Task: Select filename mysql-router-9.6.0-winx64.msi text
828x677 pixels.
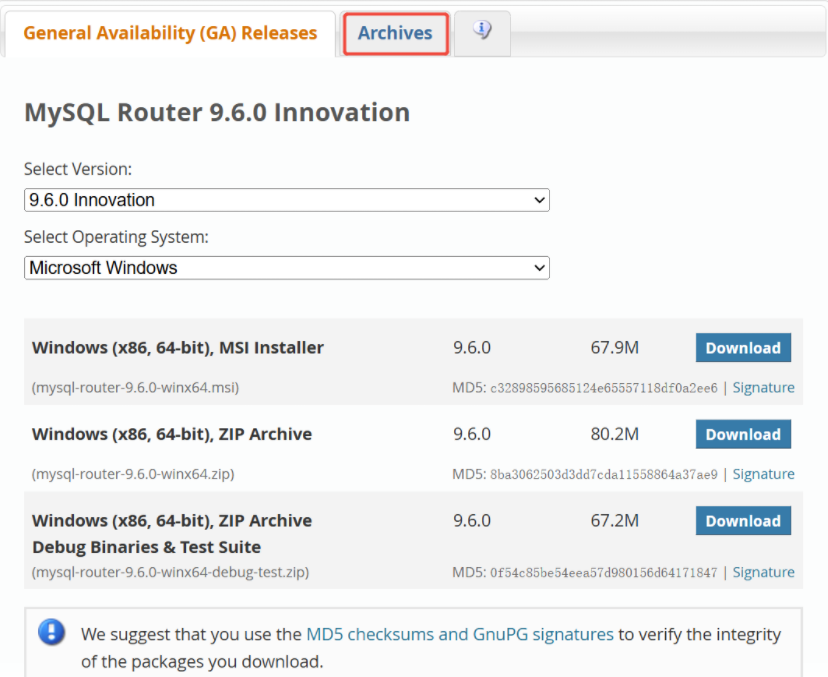Action: 135,388
